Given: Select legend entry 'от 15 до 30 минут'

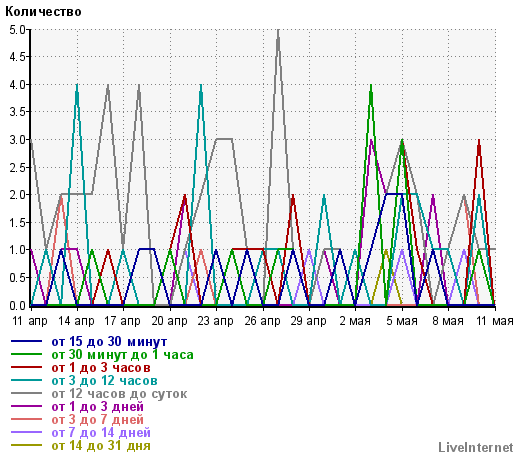Looking at the screenshot, I should point(109,342).
